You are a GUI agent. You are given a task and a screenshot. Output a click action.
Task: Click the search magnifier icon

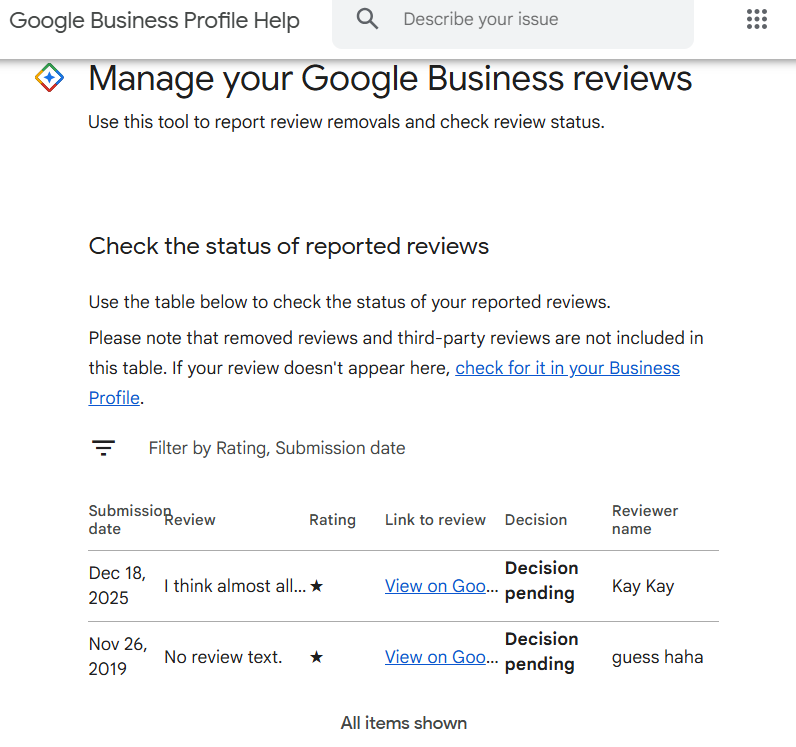click(x=368, y=19)
